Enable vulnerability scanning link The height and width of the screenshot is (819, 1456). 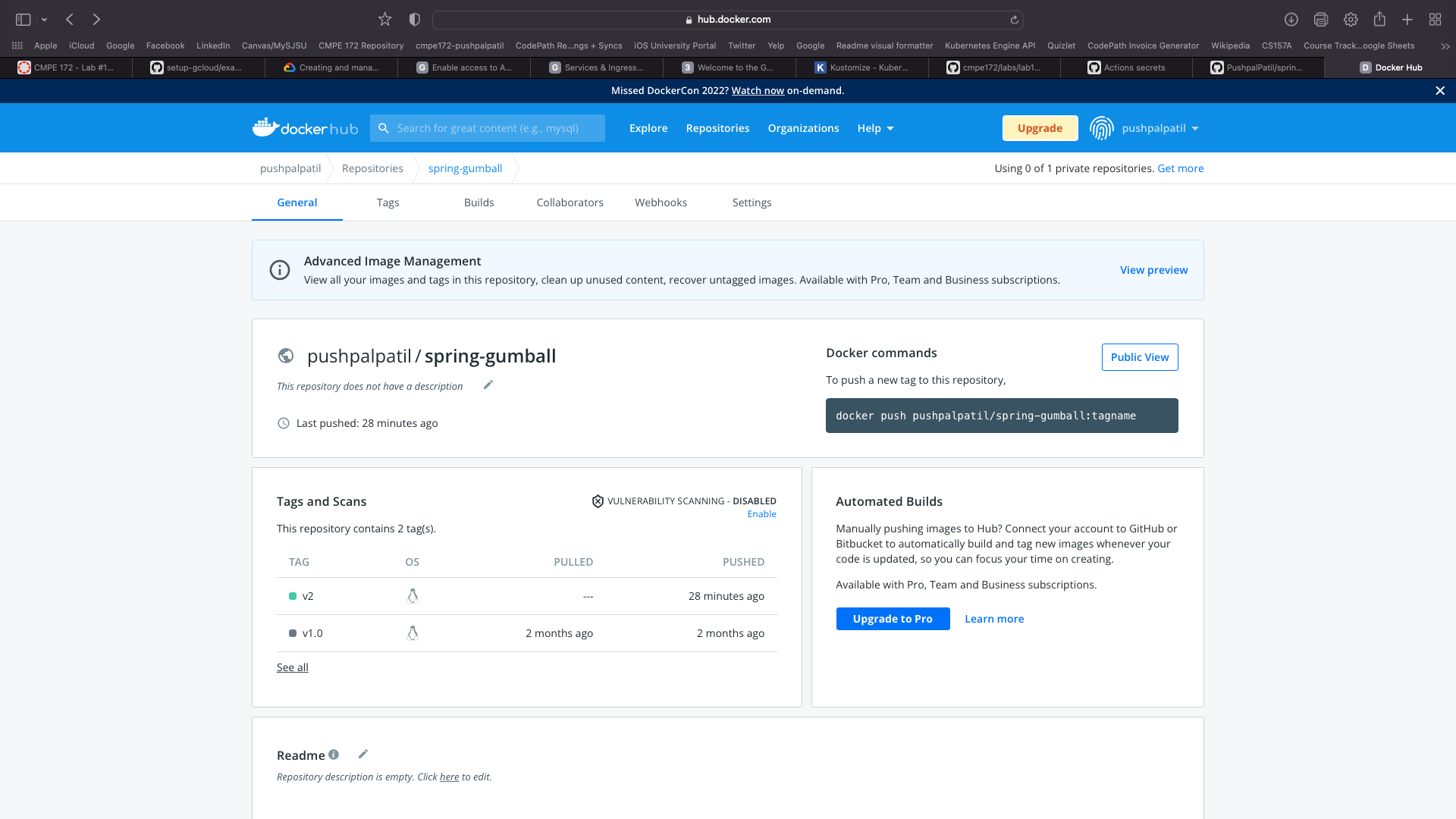click(761, 514)
